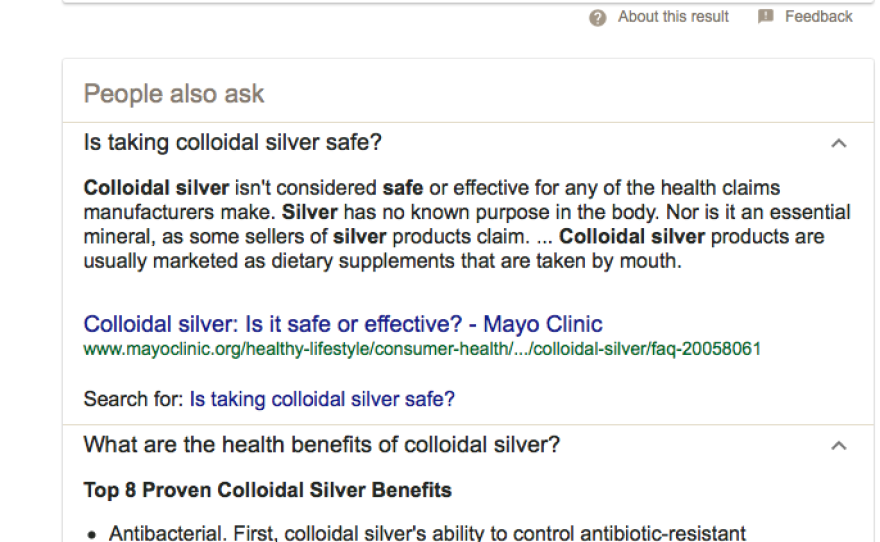The height and width of the screenshot is (542, 880).
Task: Collapse the "Is taking colloidal silver safe?" chevron
Action: (x=839, y=144)
